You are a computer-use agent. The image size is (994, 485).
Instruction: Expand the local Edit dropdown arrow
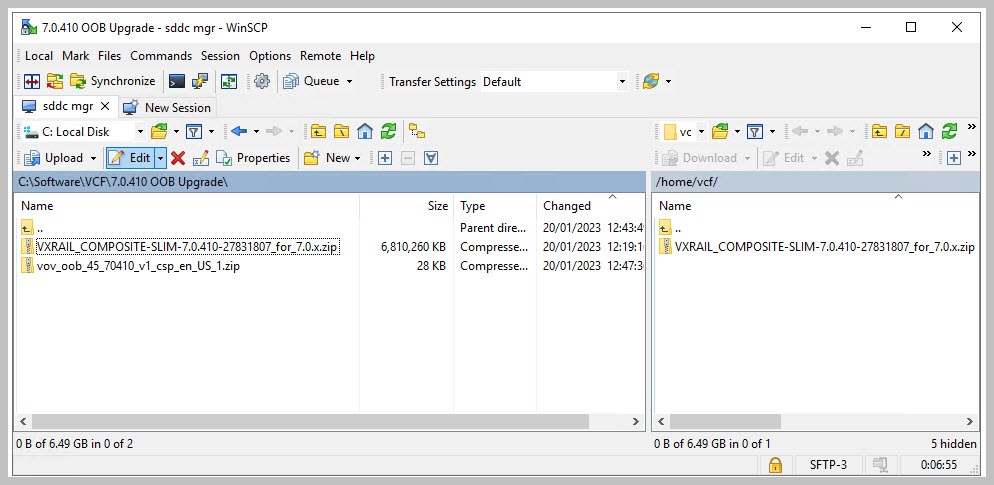click(x=160, y=157)
